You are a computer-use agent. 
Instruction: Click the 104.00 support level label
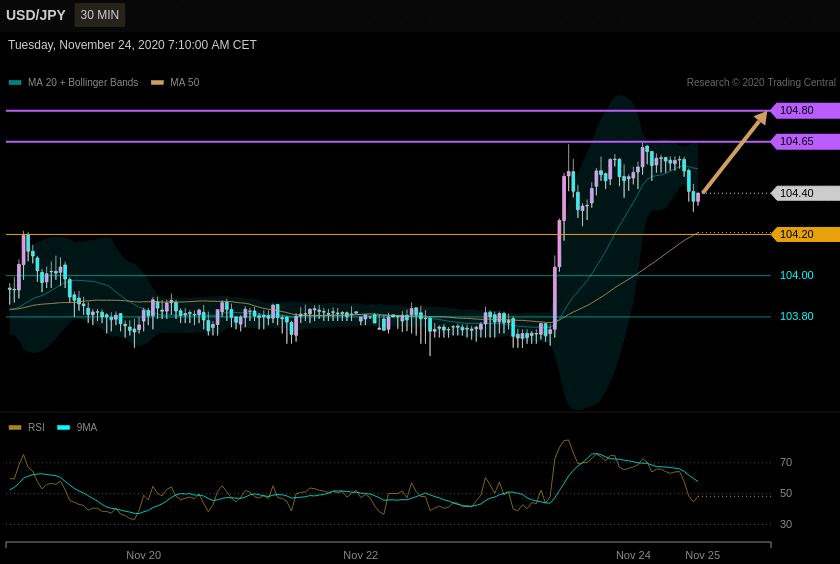click(x=797, y=275)
